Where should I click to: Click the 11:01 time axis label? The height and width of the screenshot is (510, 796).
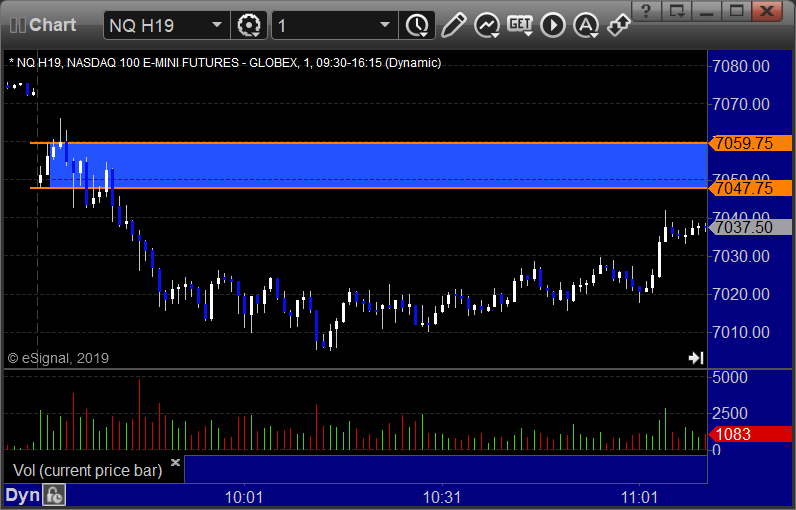pyautogui.click(x=640, y=497)
